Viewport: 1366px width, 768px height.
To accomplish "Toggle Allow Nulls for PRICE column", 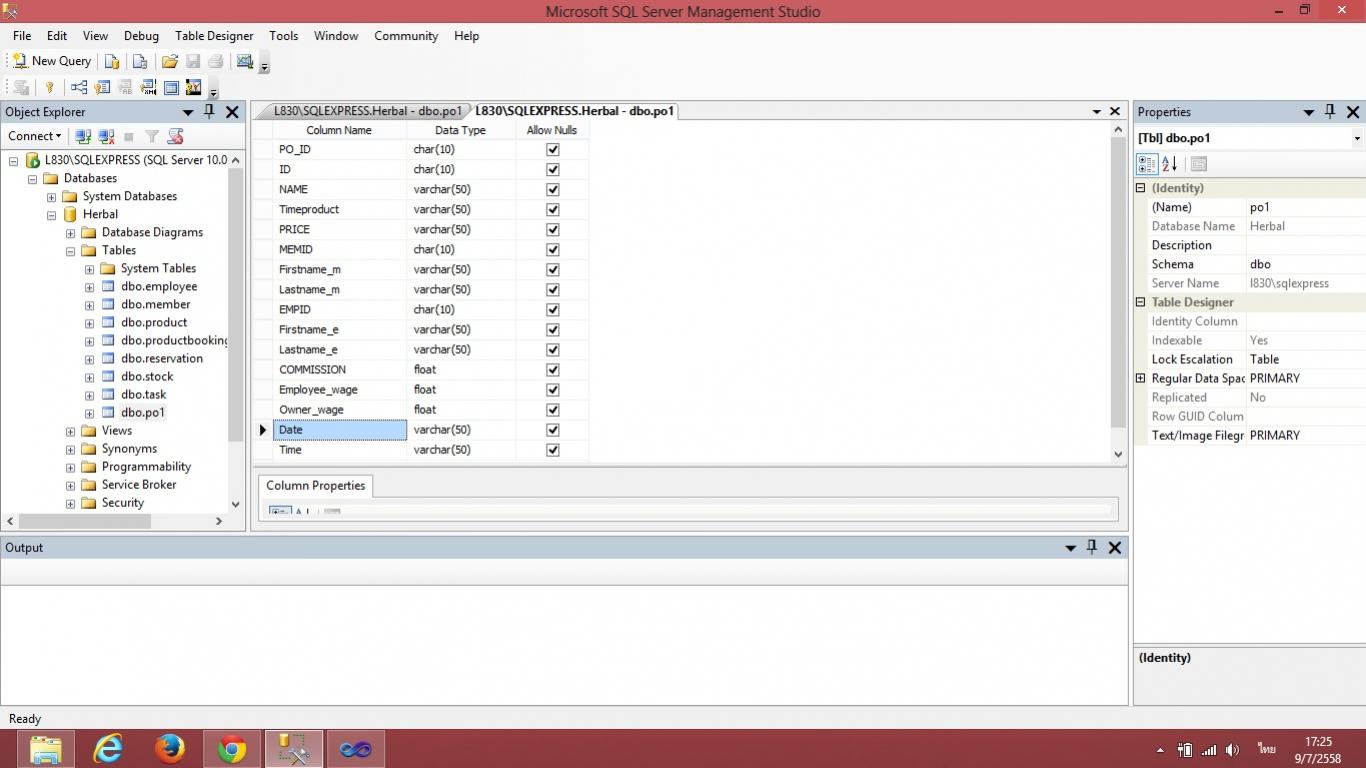I will point(553,230).
